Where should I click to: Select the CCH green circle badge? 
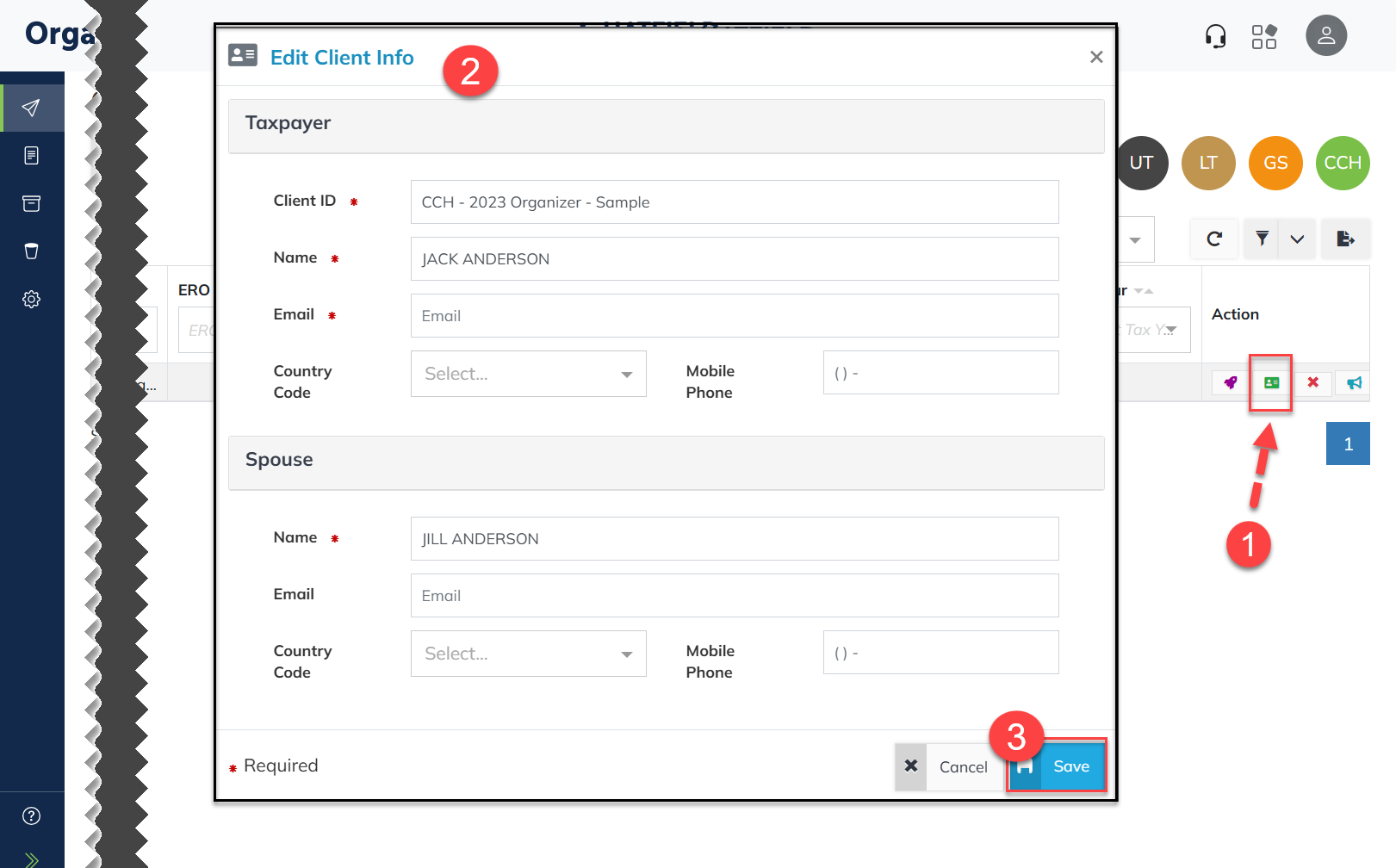coord(1342,163)
